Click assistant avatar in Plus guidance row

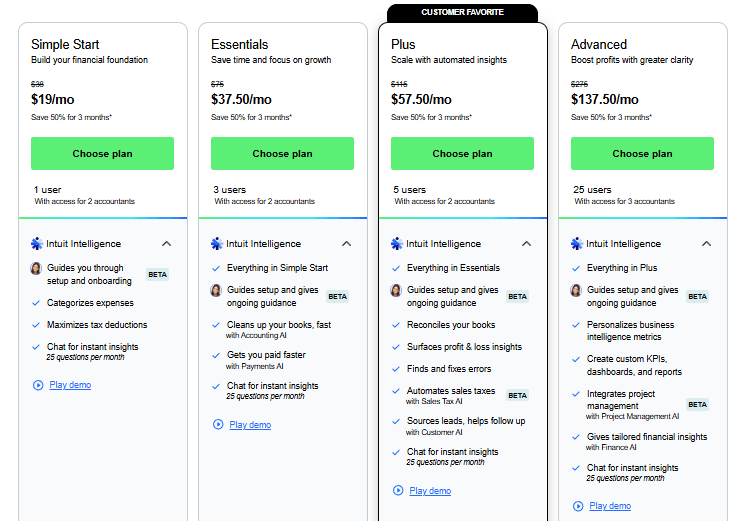[396, 290]
